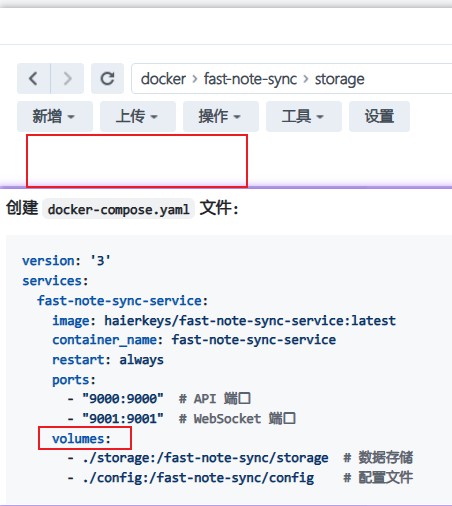Click the ports: key

pos(74,380)
